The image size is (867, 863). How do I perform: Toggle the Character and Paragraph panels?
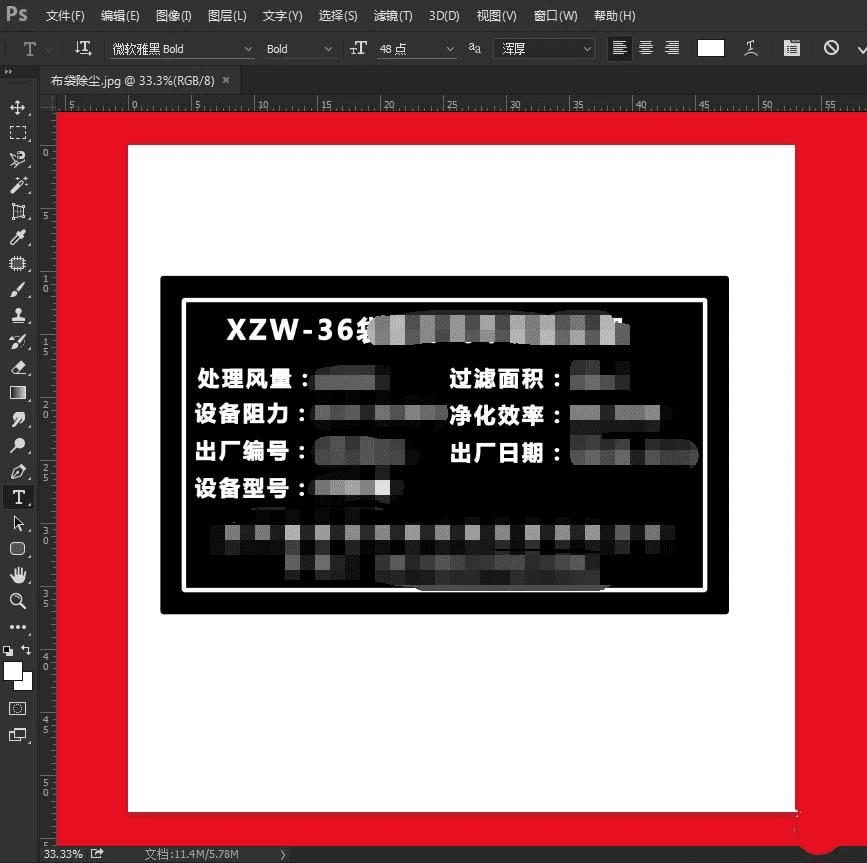coord(791,48)
